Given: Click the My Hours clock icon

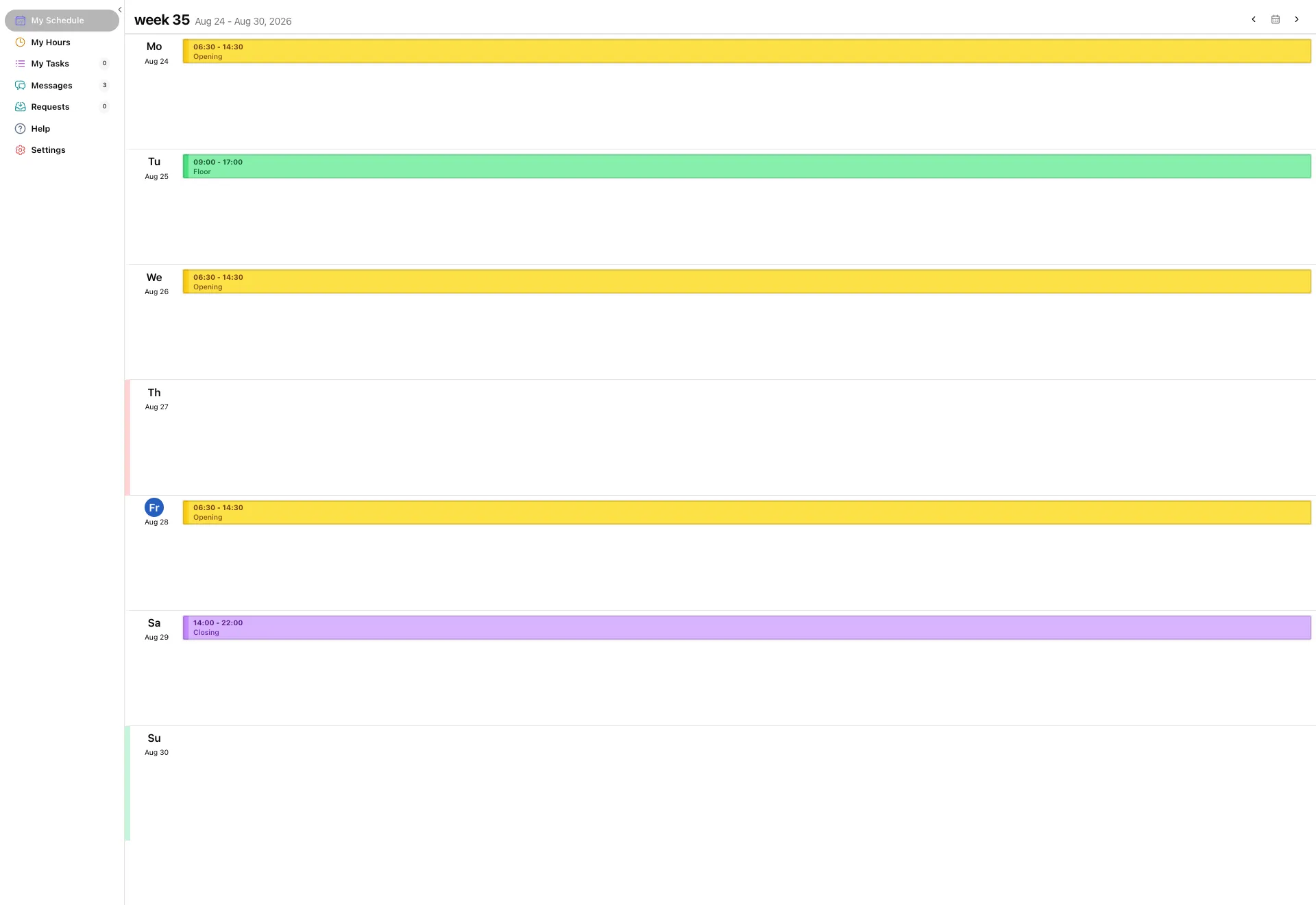Looking at the screenshot, I should (21, 43).
